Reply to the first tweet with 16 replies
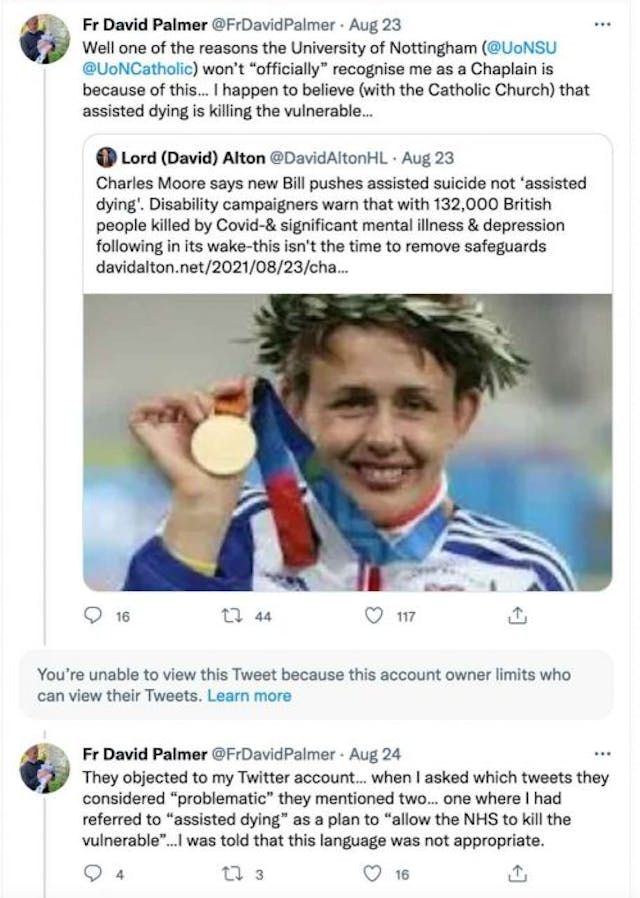 coord(92,617)
